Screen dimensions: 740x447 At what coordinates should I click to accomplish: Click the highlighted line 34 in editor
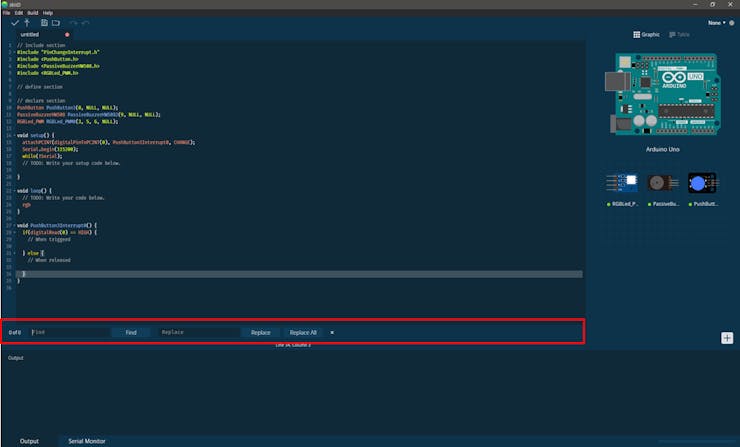pyautogui.click(x=299, y=274)
